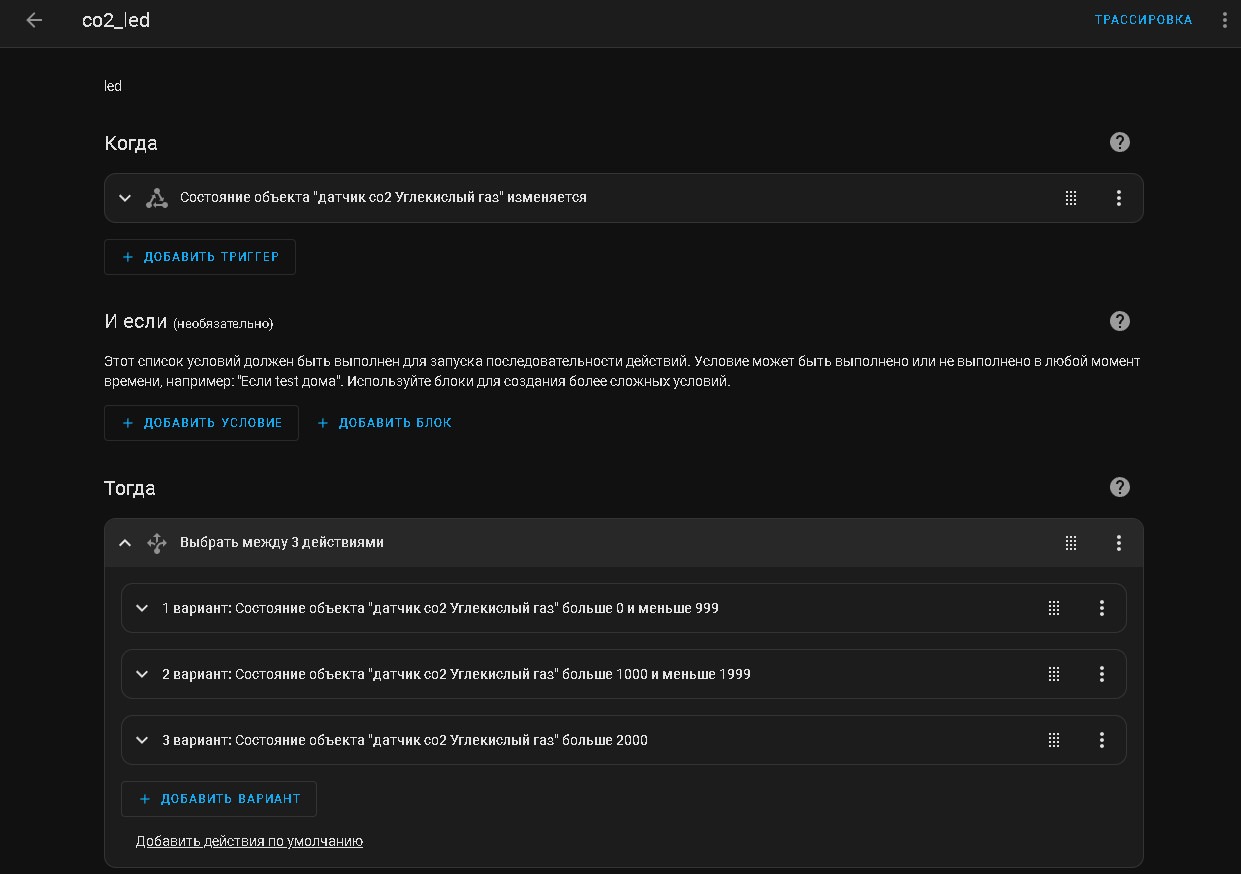Image resolution: width=1241 pixels, height=874 pixels.
Task: Click drag handle of the choose action
Action: (x=1071, y=543)
